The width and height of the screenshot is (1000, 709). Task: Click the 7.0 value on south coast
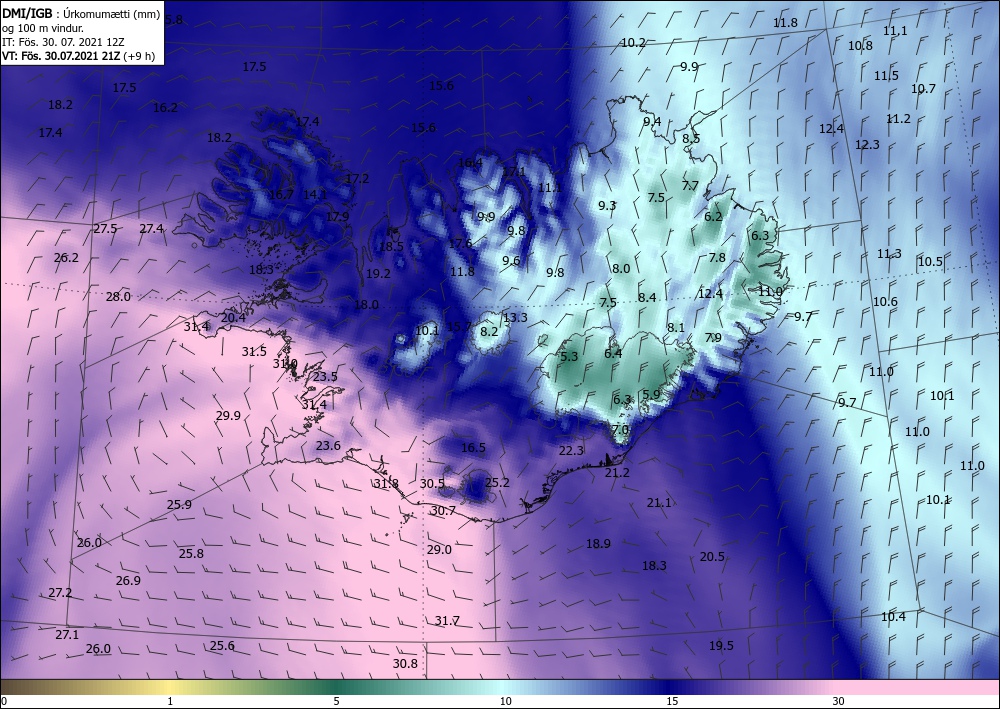point(620,430)
